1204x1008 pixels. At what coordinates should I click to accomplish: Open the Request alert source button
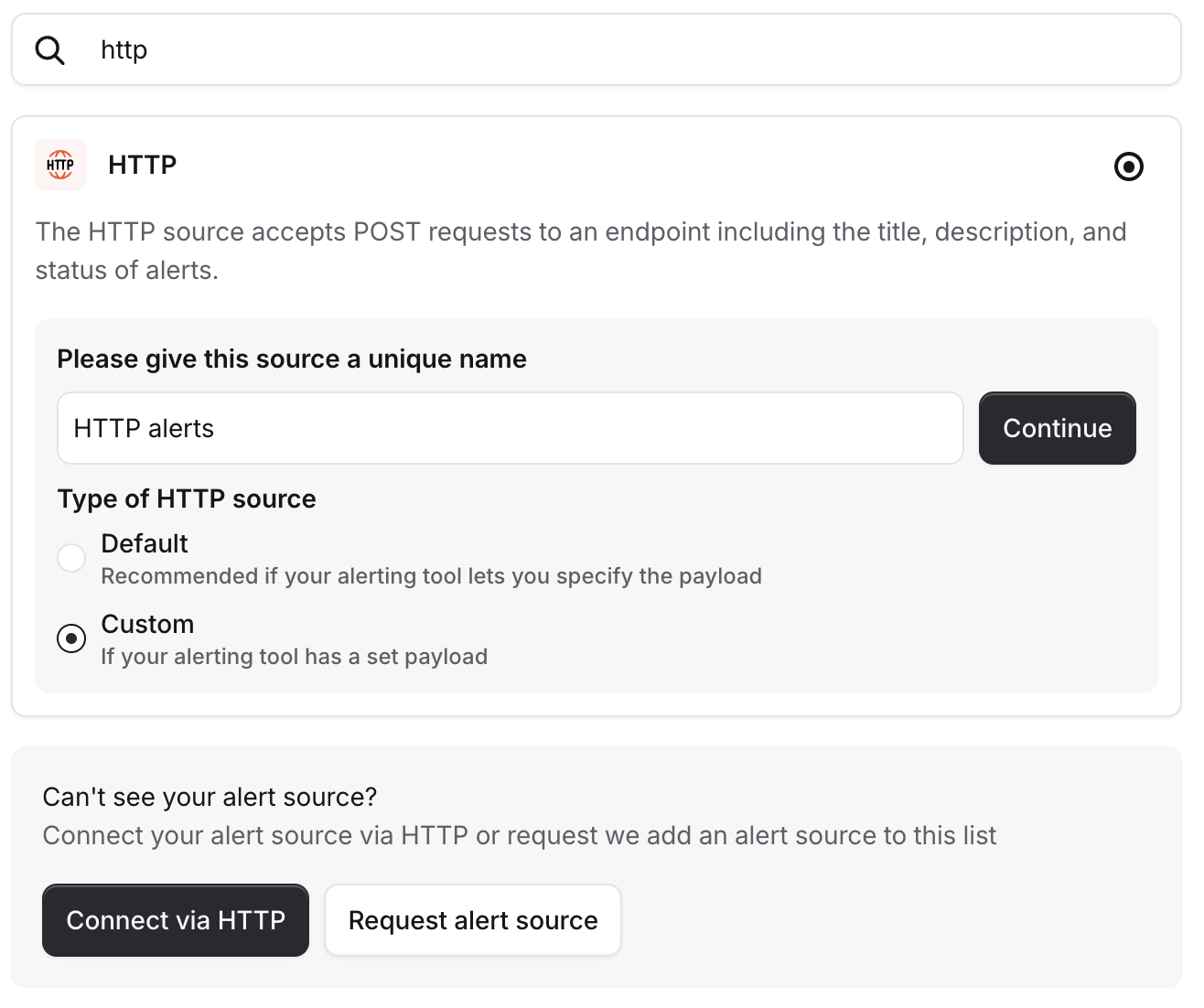coord(472,920)
